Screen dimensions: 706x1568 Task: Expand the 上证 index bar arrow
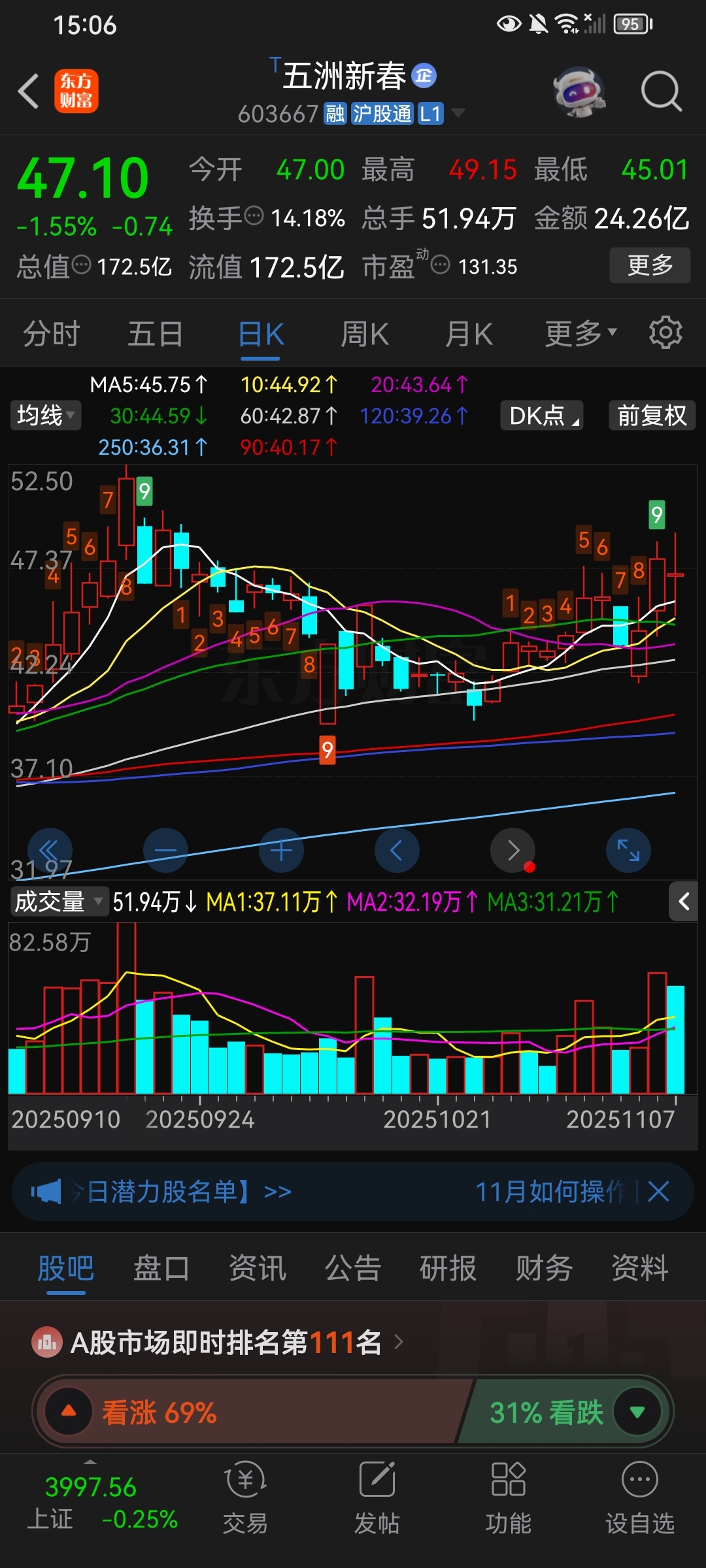pos(90,1461)
